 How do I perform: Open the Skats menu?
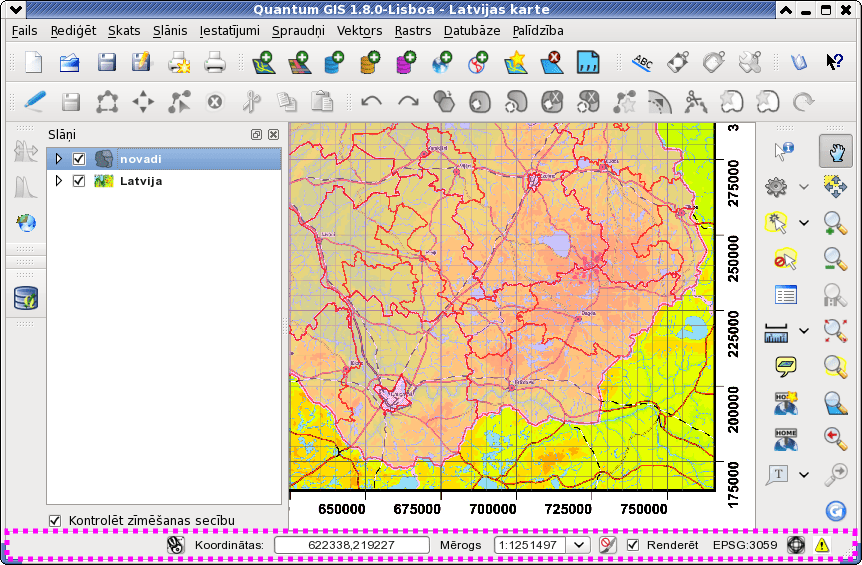124,31
